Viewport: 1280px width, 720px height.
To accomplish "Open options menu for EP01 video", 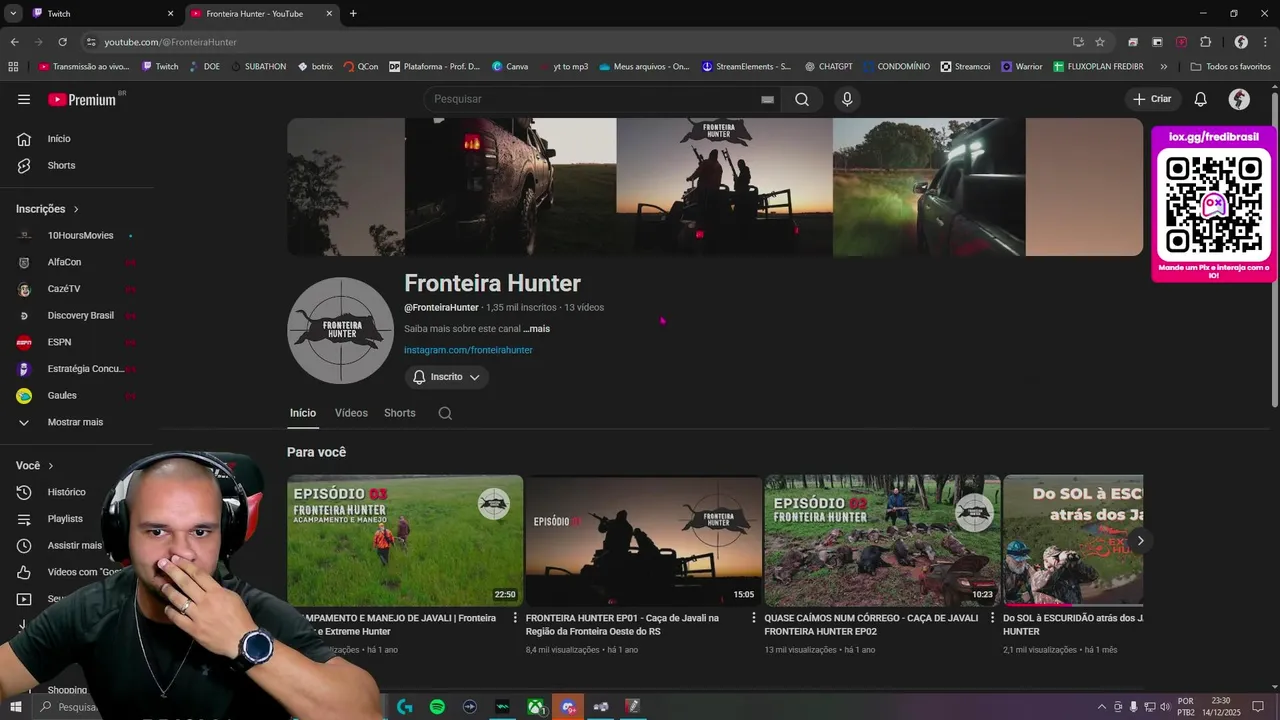I will point(754,618).
